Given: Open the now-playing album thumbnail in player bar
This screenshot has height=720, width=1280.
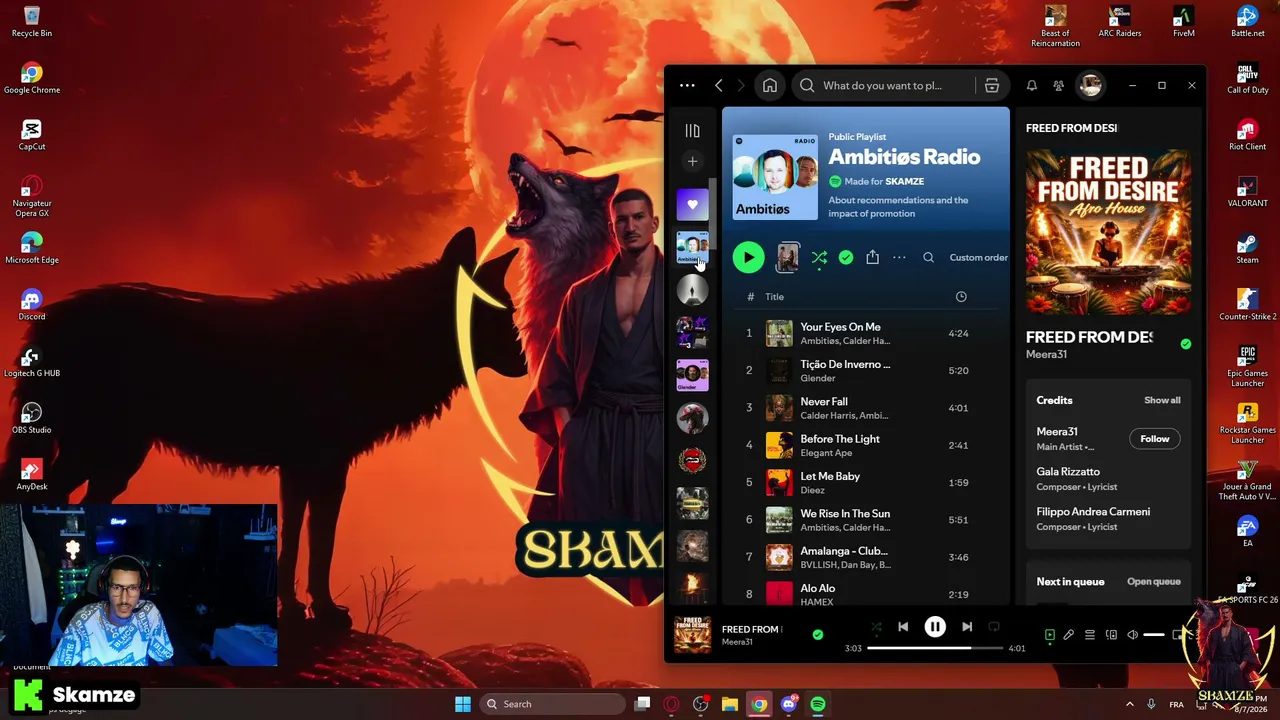Looking at the screenshot, I should (692, 634).
